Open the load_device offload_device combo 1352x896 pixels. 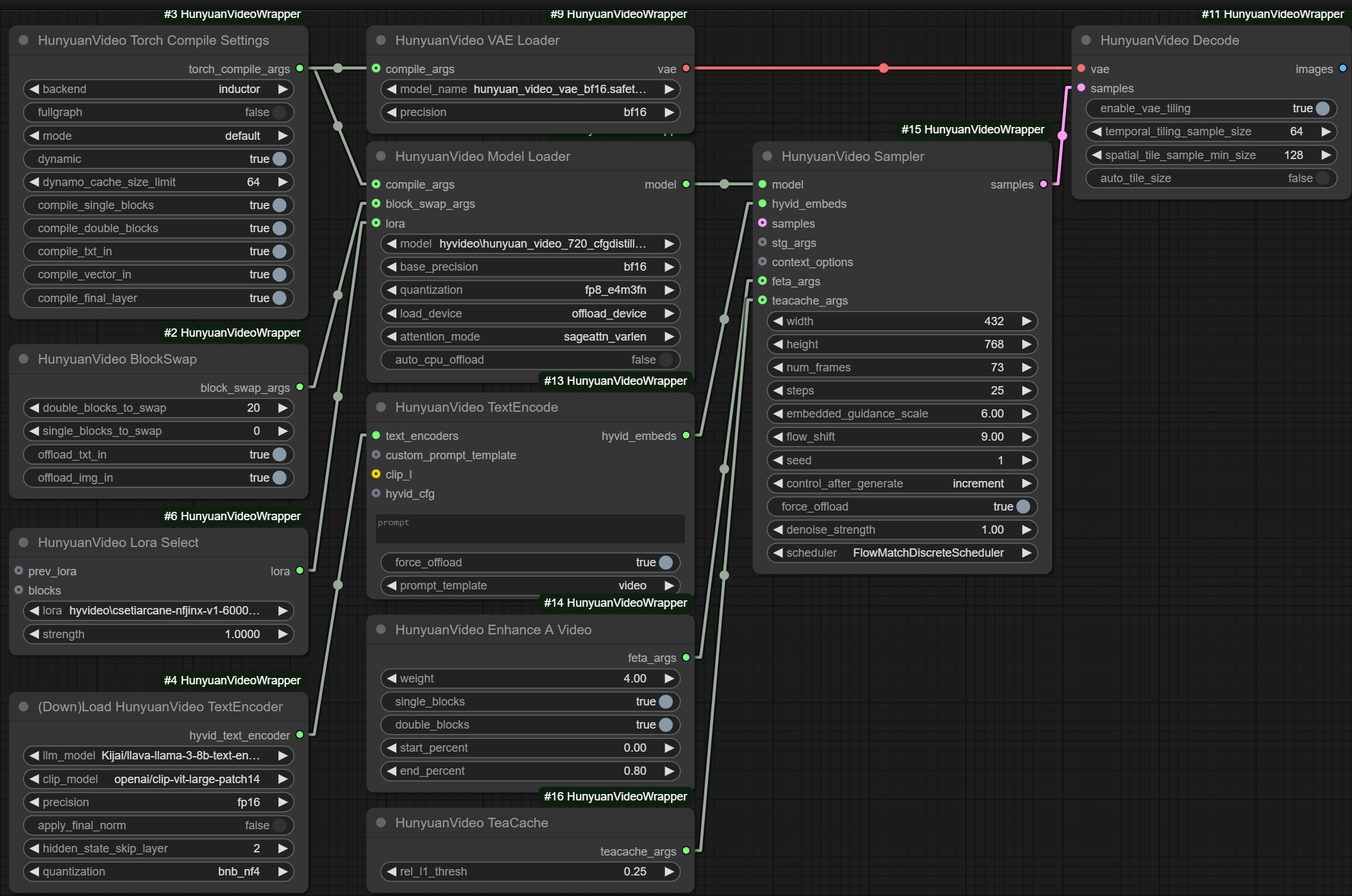pyautogui.click(x=530, y=313)
